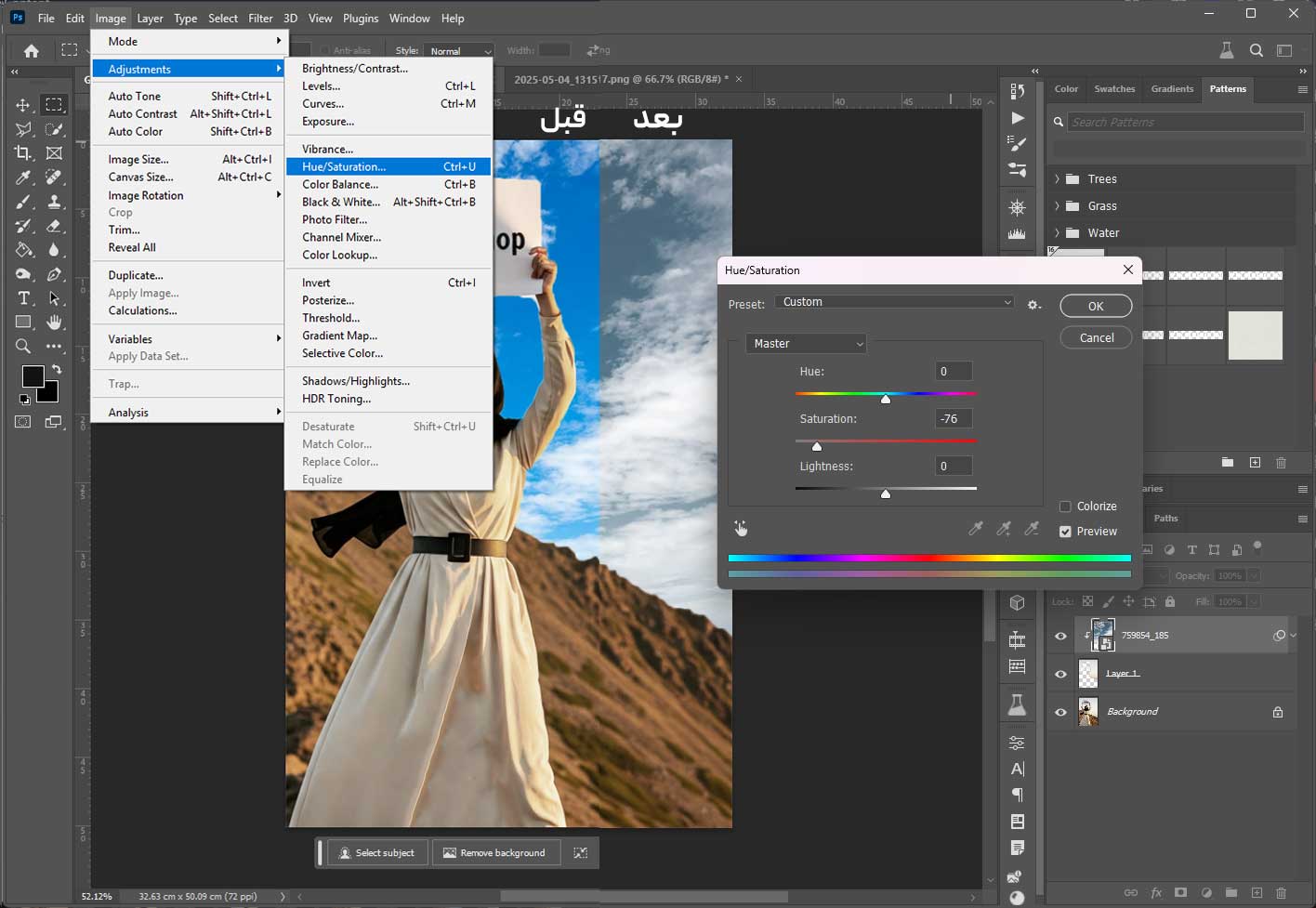Image resolution: width=1316 pixels, height=908 pixels.
Task: Click the Home icon in options bar
Action: pos(32,51)
